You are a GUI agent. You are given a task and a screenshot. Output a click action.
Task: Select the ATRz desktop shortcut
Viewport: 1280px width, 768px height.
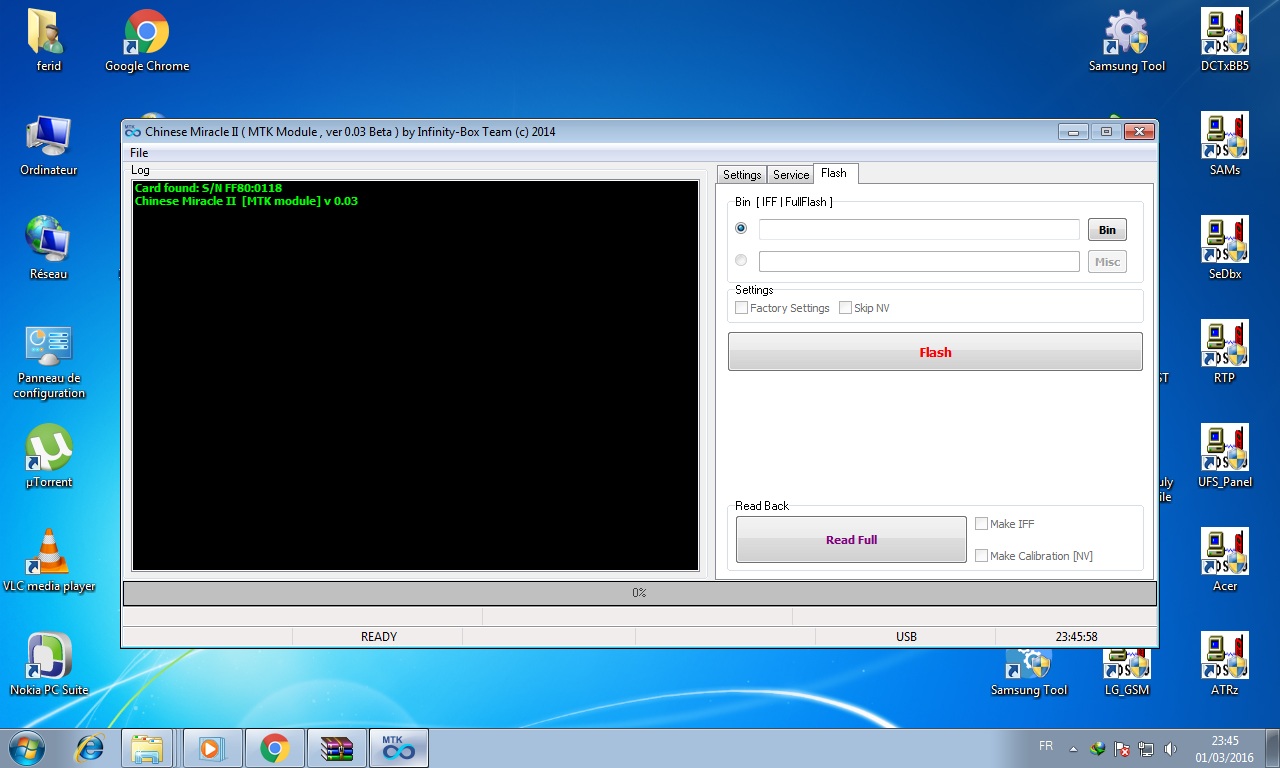(1225, 664)
